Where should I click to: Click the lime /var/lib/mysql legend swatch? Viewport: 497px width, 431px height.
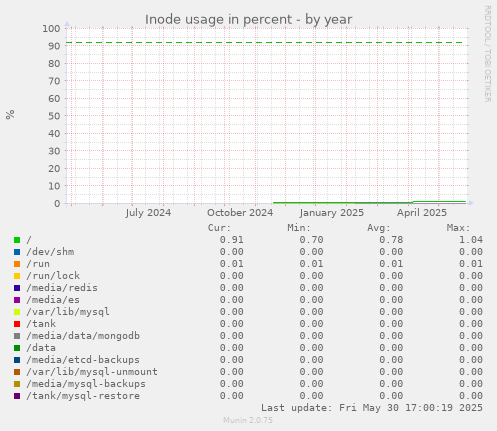point(17,312)
